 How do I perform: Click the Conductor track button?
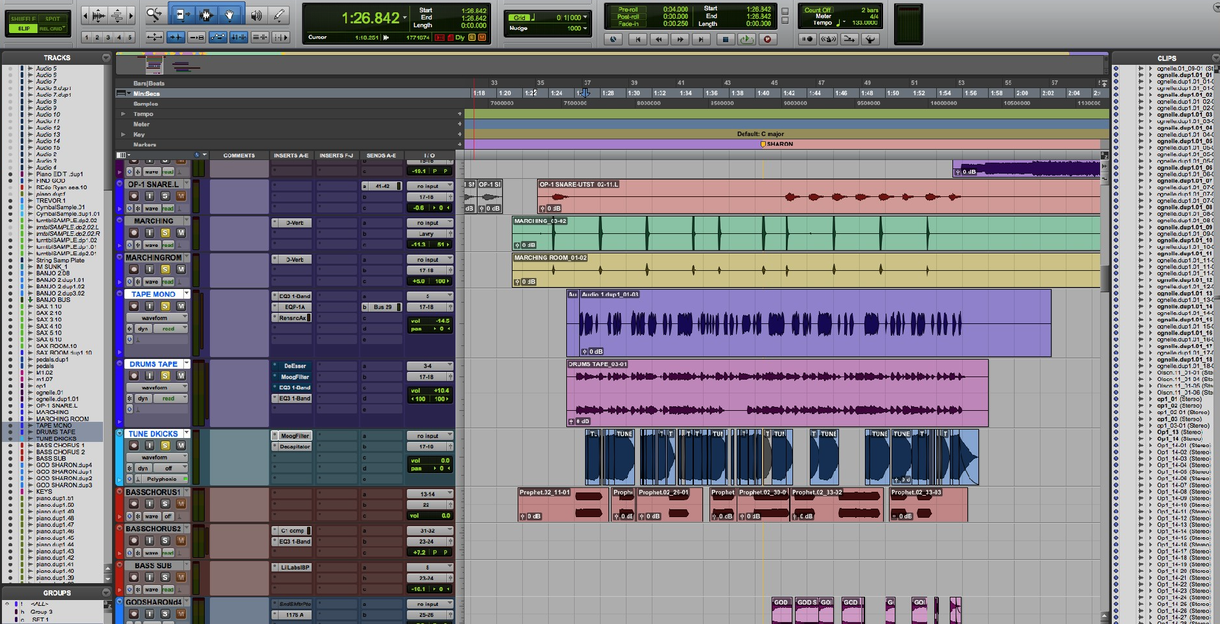tap(870, 39)
